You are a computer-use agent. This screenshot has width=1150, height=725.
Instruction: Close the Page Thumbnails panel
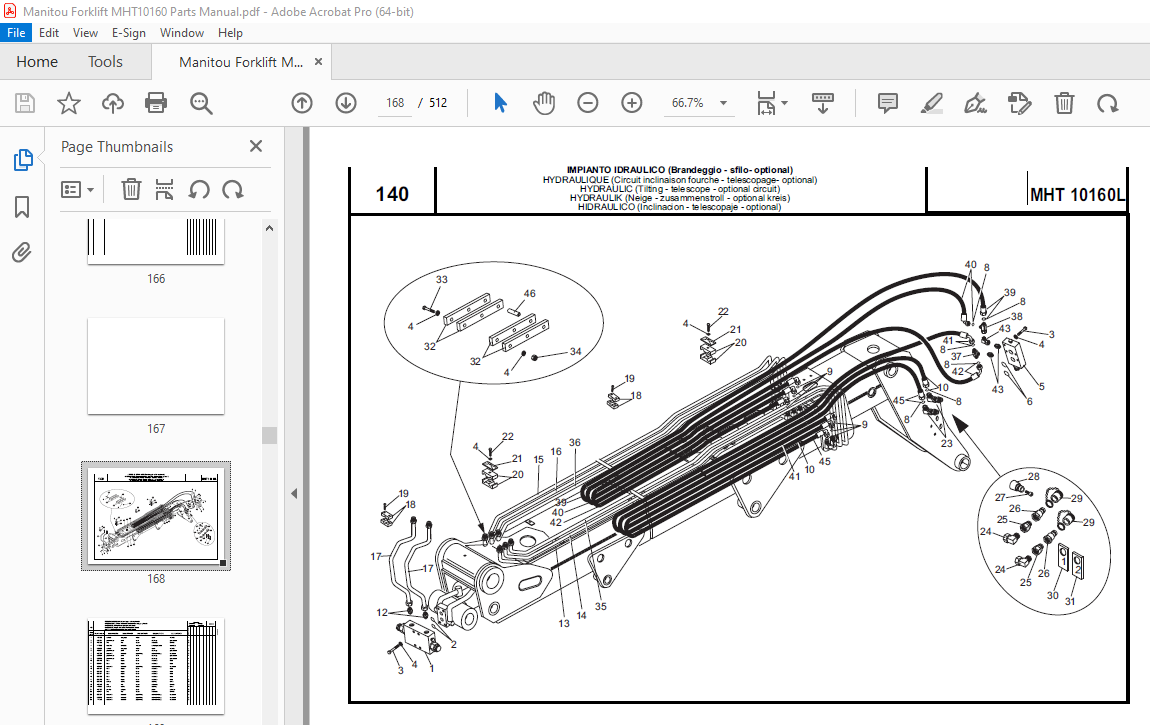pos(256,146)
